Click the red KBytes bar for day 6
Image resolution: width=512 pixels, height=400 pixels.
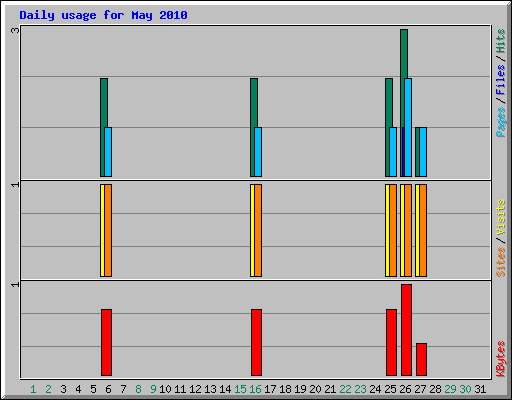point(106,342)
